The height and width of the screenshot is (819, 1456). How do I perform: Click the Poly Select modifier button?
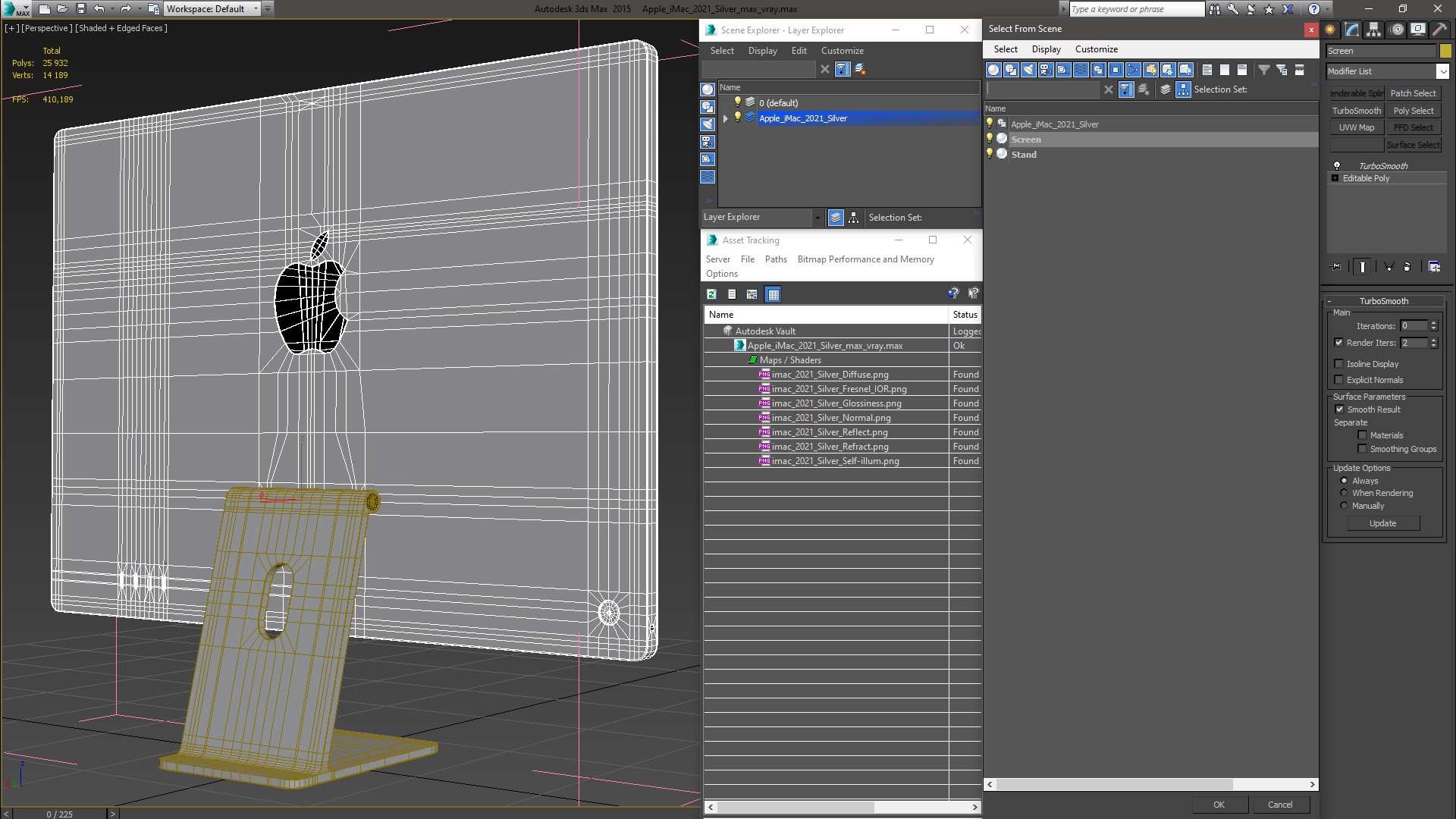[x=1414, y=111]
